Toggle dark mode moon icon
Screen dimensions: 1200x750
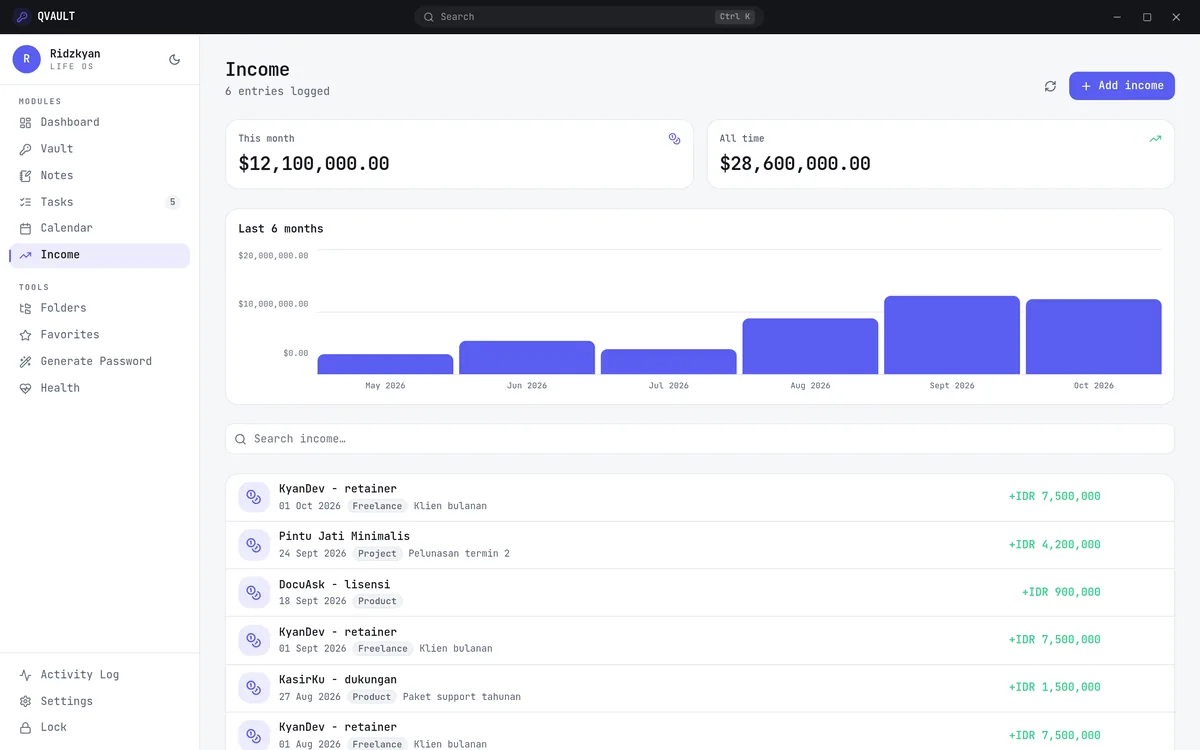click(175, 60)
